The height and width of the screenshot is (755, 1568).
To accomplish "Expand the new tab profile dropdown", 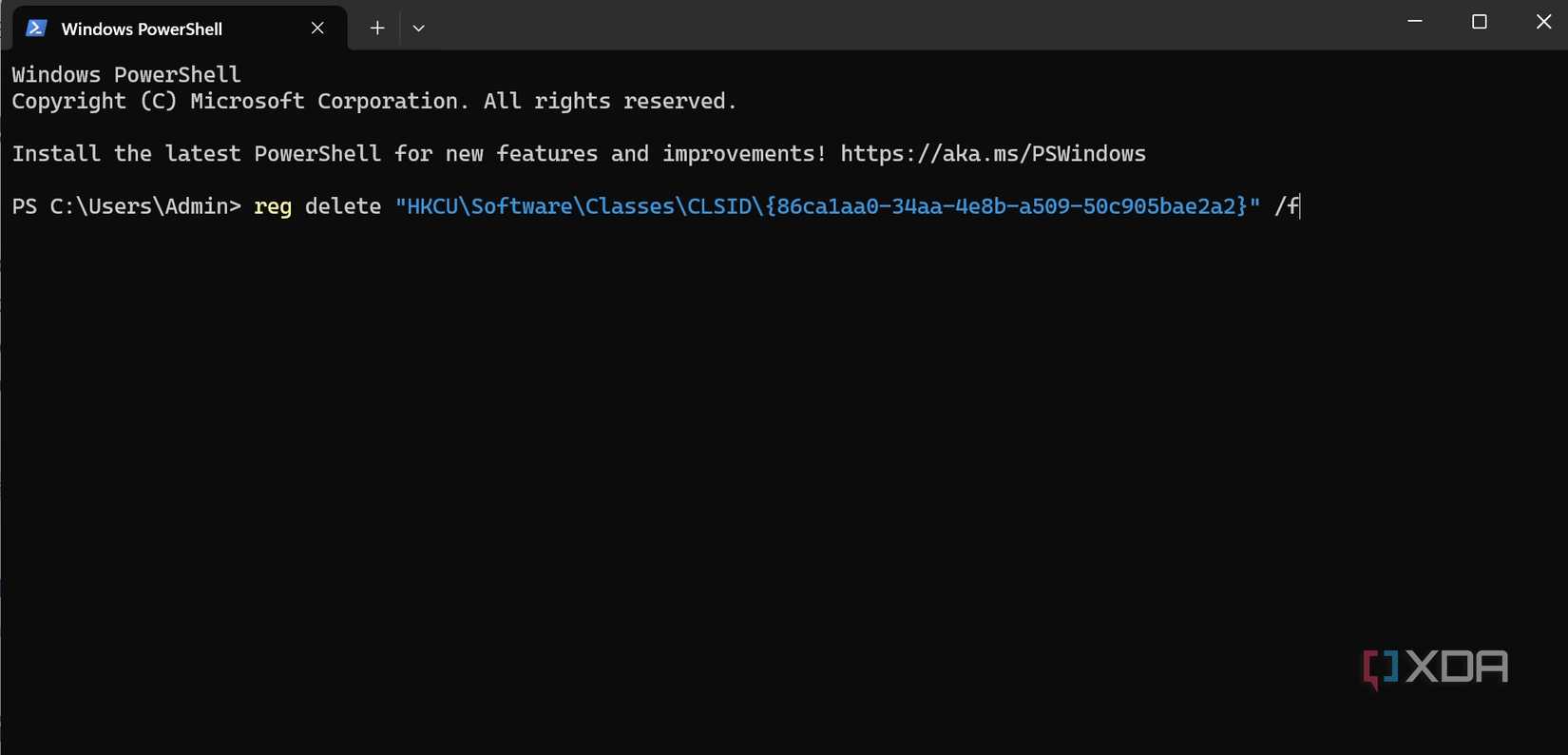I will click(418, 29).
